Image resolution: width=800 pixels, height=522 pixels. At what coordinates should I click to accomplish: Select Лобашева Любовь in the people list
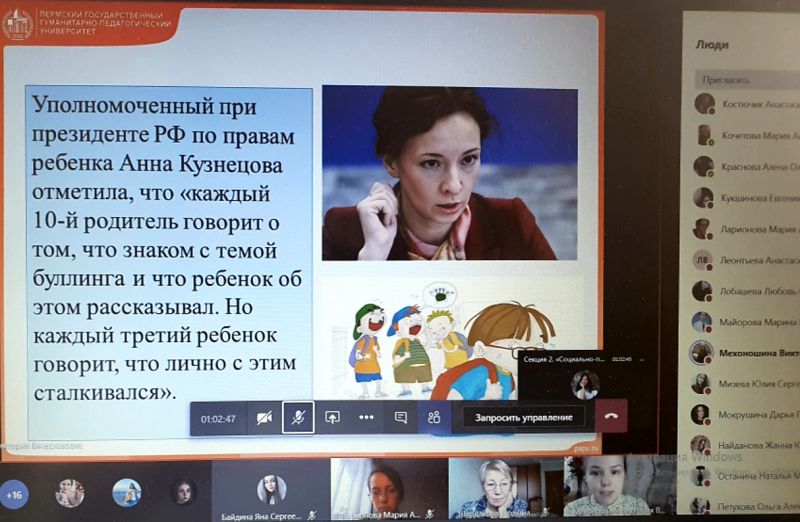(x=746, y=291)
